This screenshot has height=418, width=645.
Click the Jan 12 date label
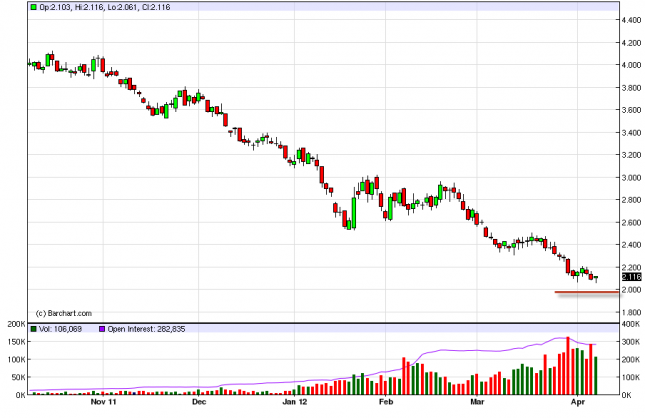pyautogui.click(x=295, y=402)
